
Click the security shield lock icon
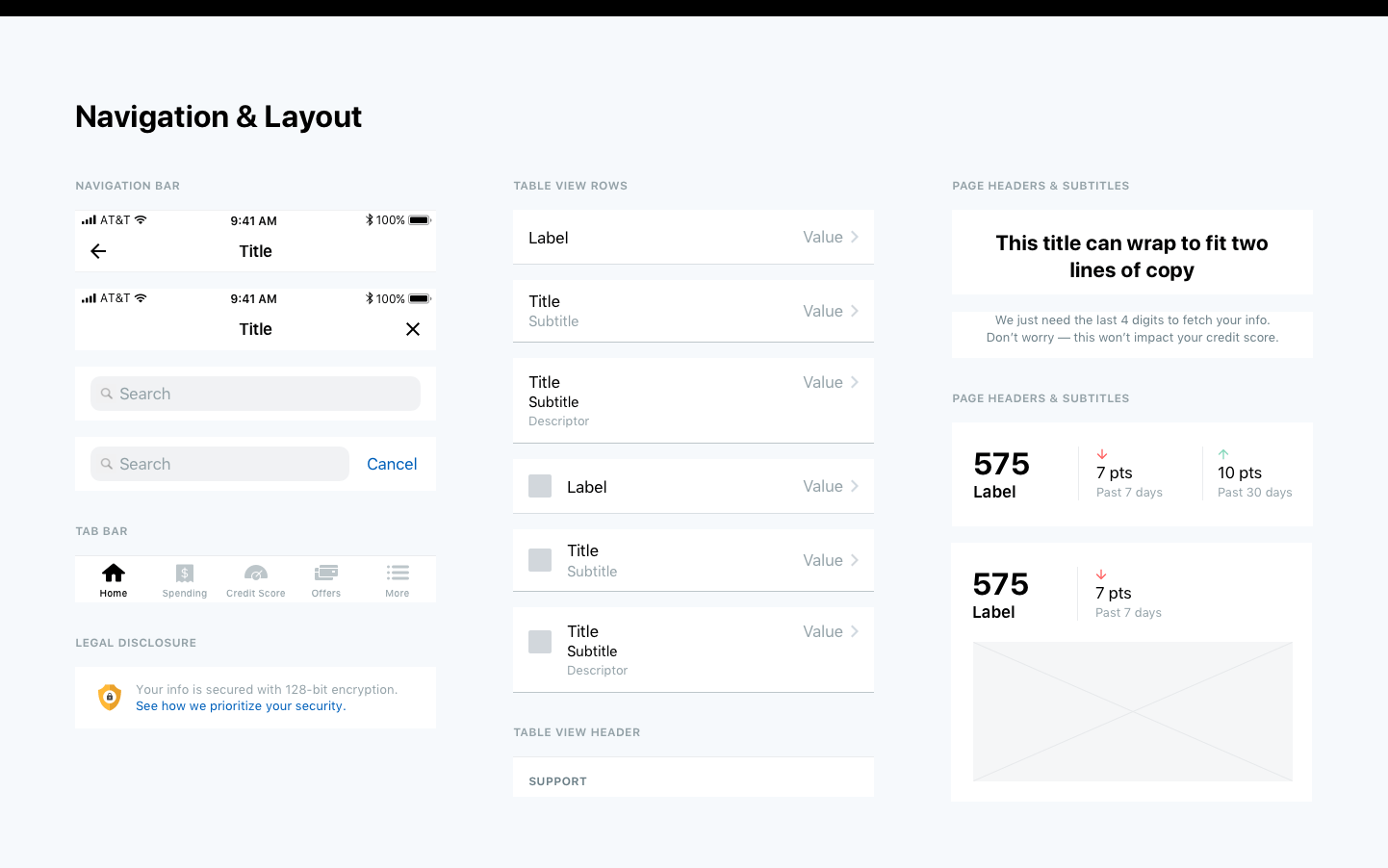[110, 697]
